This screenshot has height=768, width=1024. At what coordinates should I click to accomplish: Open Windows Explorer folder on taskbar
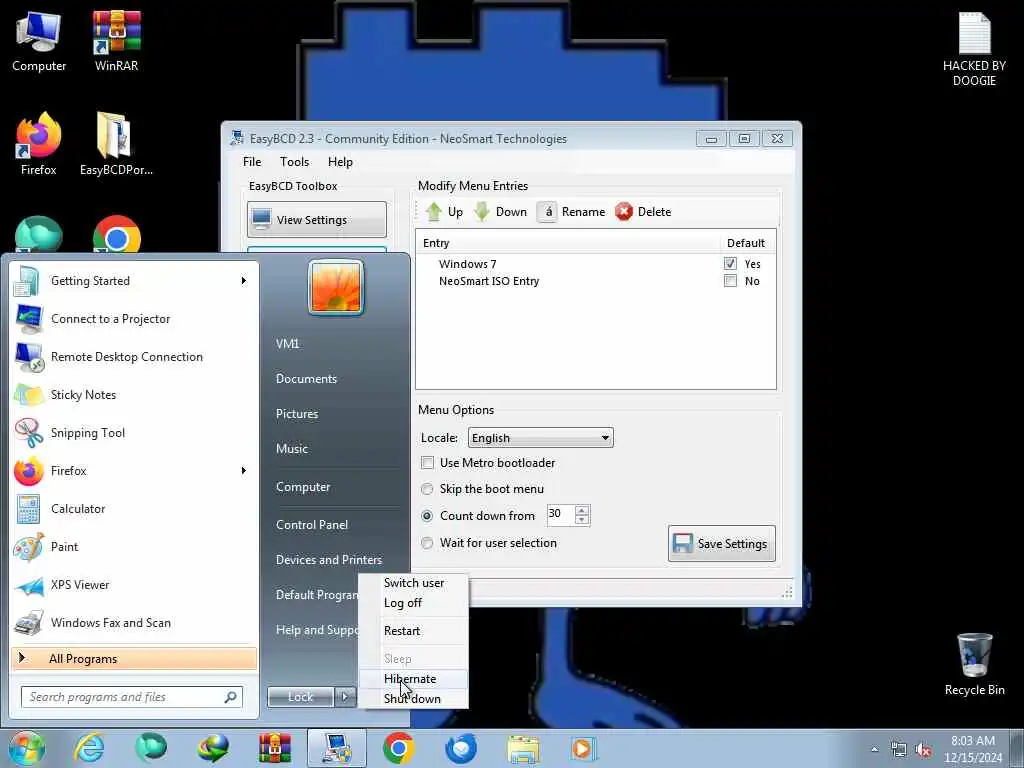(523, 748)
